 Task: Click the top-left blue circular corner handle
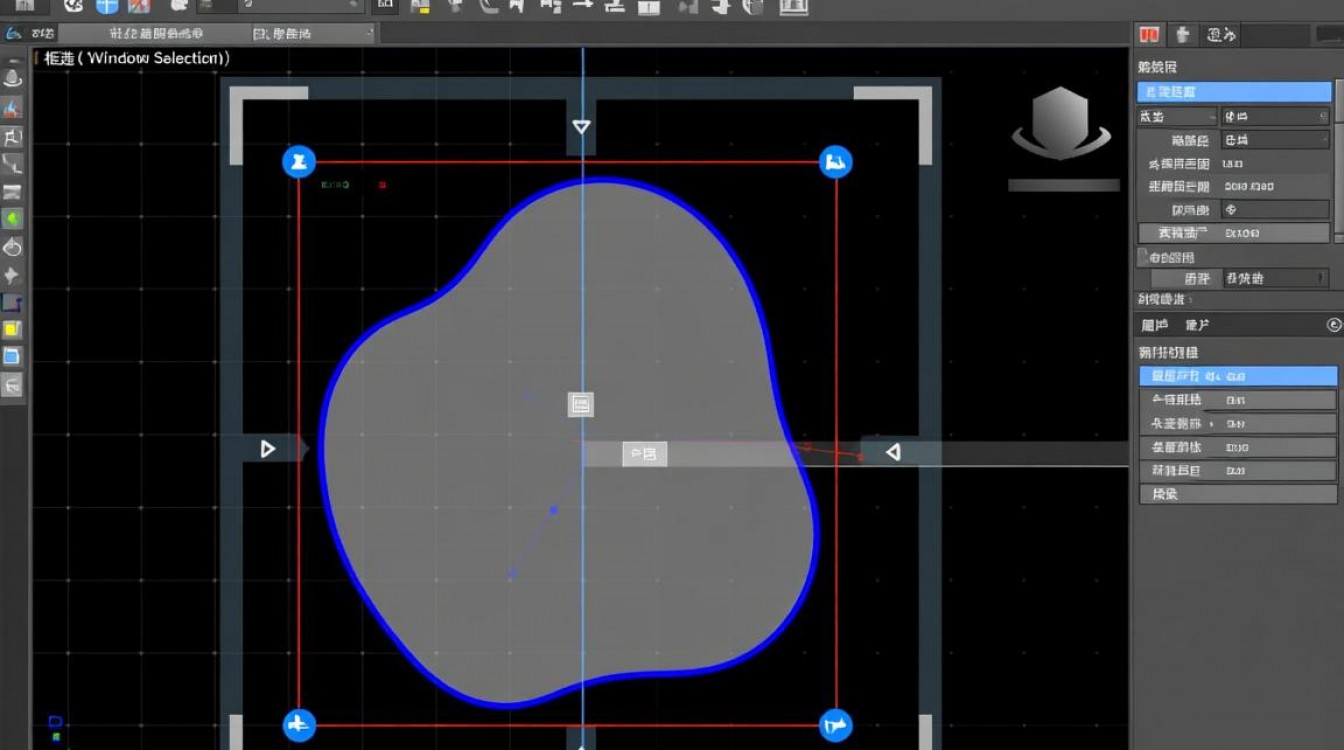coord(299,162)
